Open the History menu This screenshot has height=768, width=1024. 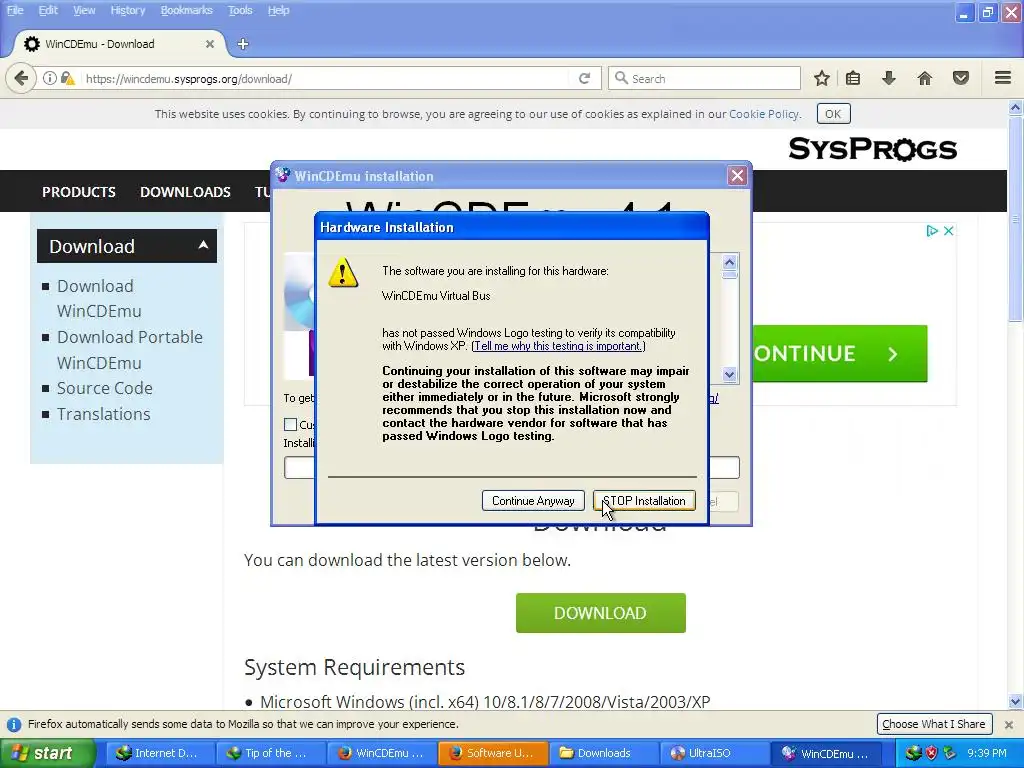point(127,10)
